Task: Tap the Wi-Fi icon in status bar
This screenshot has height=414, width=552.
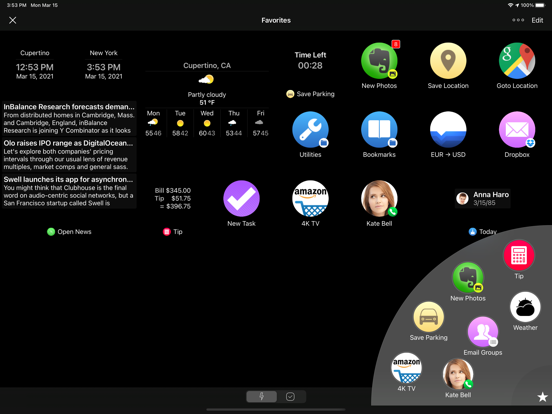Action: tap(510, 5)
